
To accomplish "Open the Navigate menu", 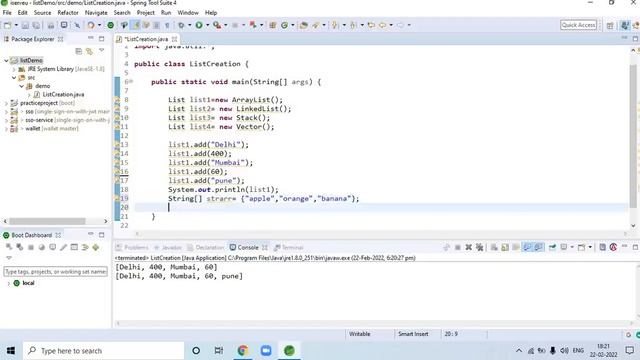I will [96, 13].
